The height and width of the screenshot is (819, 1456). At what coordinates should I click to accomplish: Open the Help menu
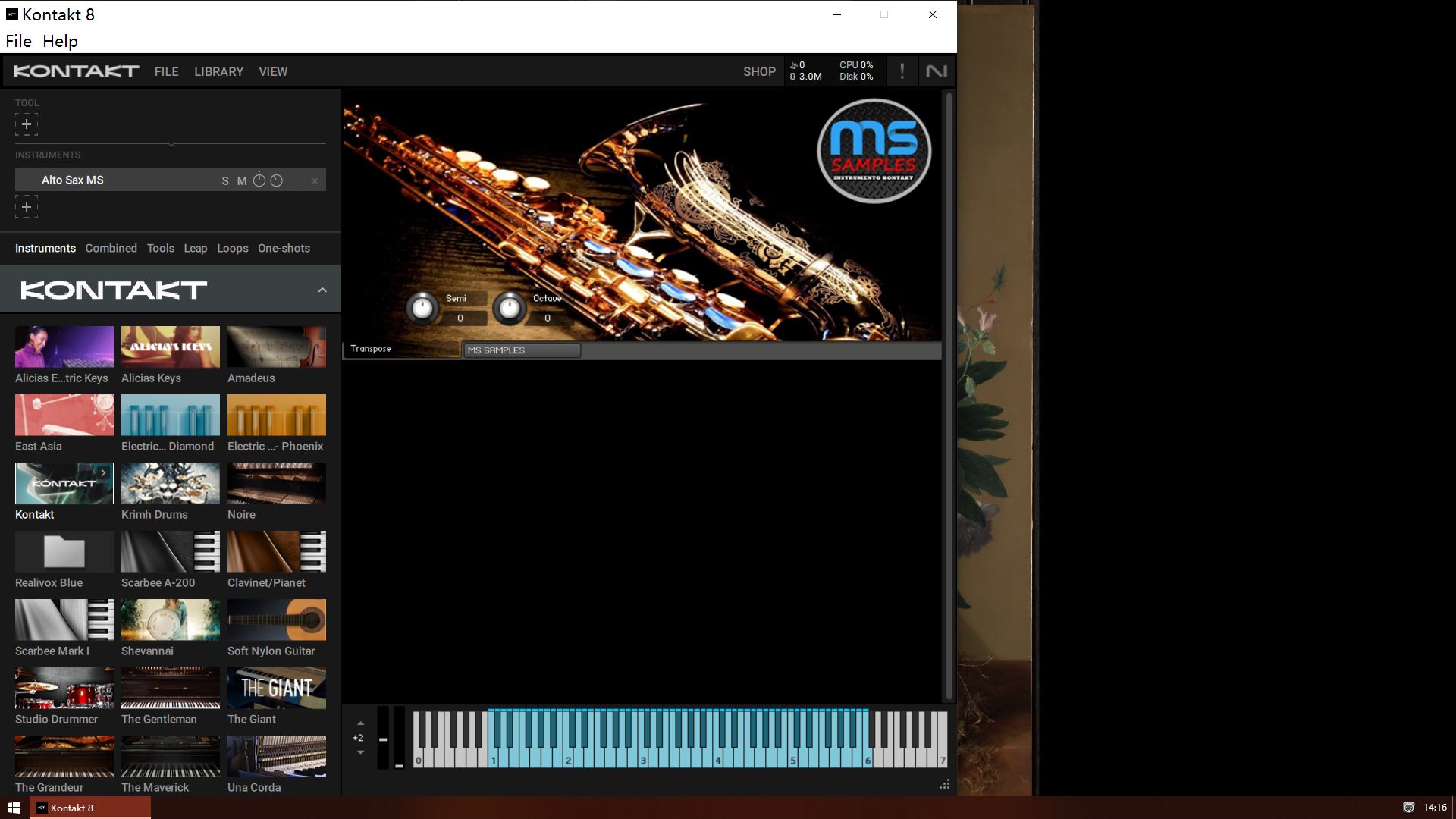tap(60, 41)
